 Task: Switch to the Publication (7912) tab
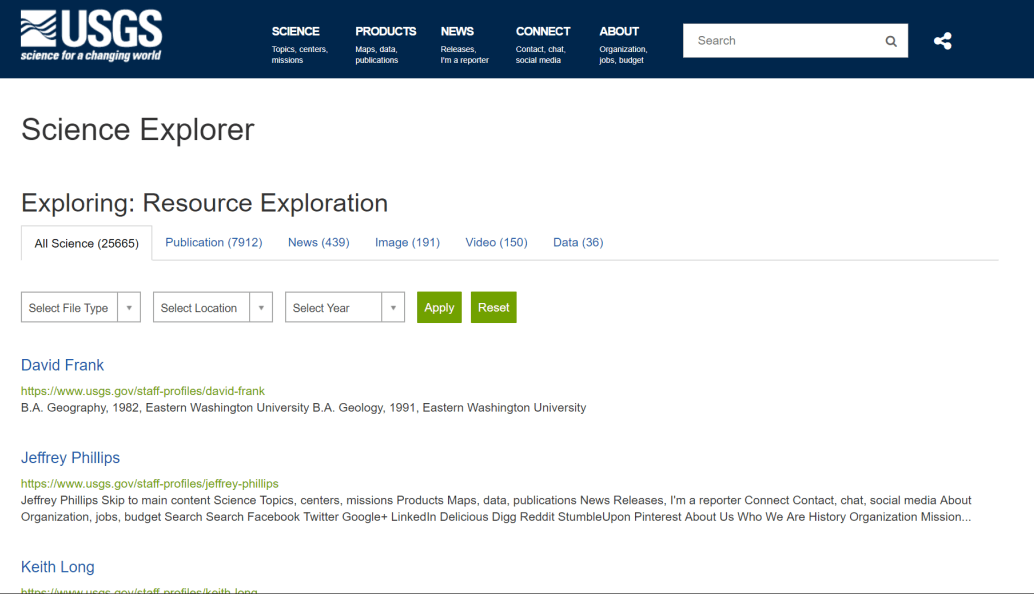click(214, 242)
